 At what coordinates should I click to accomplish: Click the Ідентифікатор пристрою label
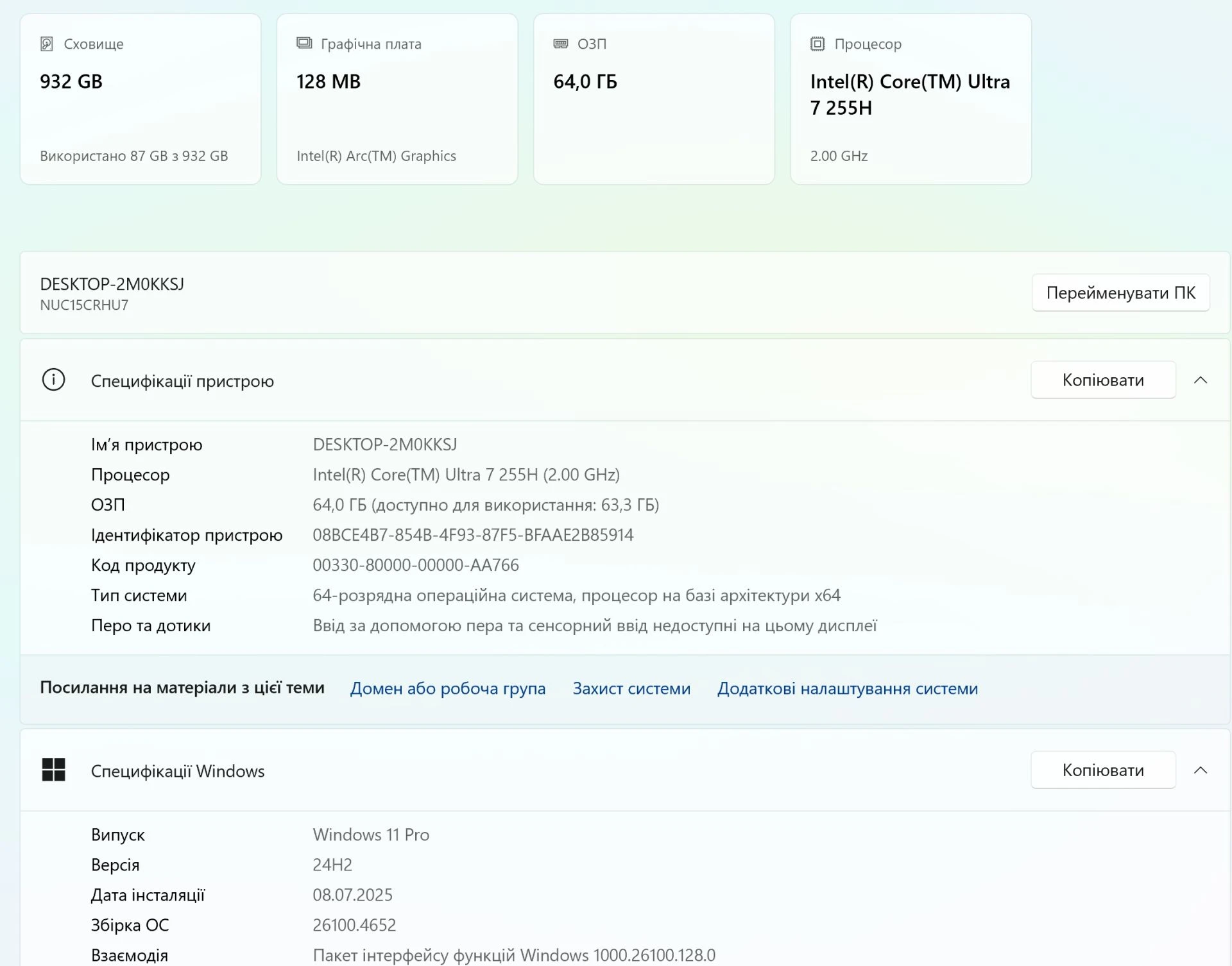pyautogui.click(x=187, y=535)
